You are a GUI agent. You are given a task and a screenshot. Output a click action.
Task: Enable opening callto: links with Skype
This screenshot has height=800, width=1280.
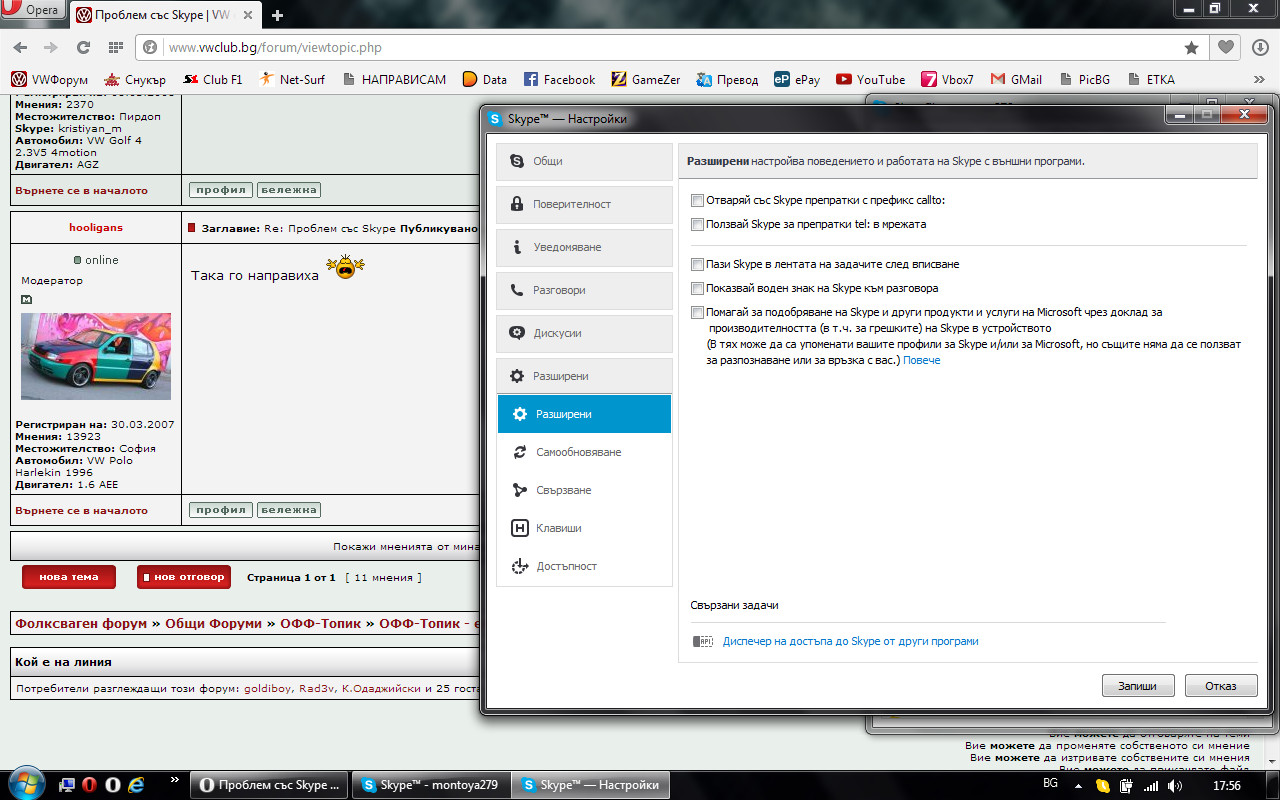(x=697, y=200)
